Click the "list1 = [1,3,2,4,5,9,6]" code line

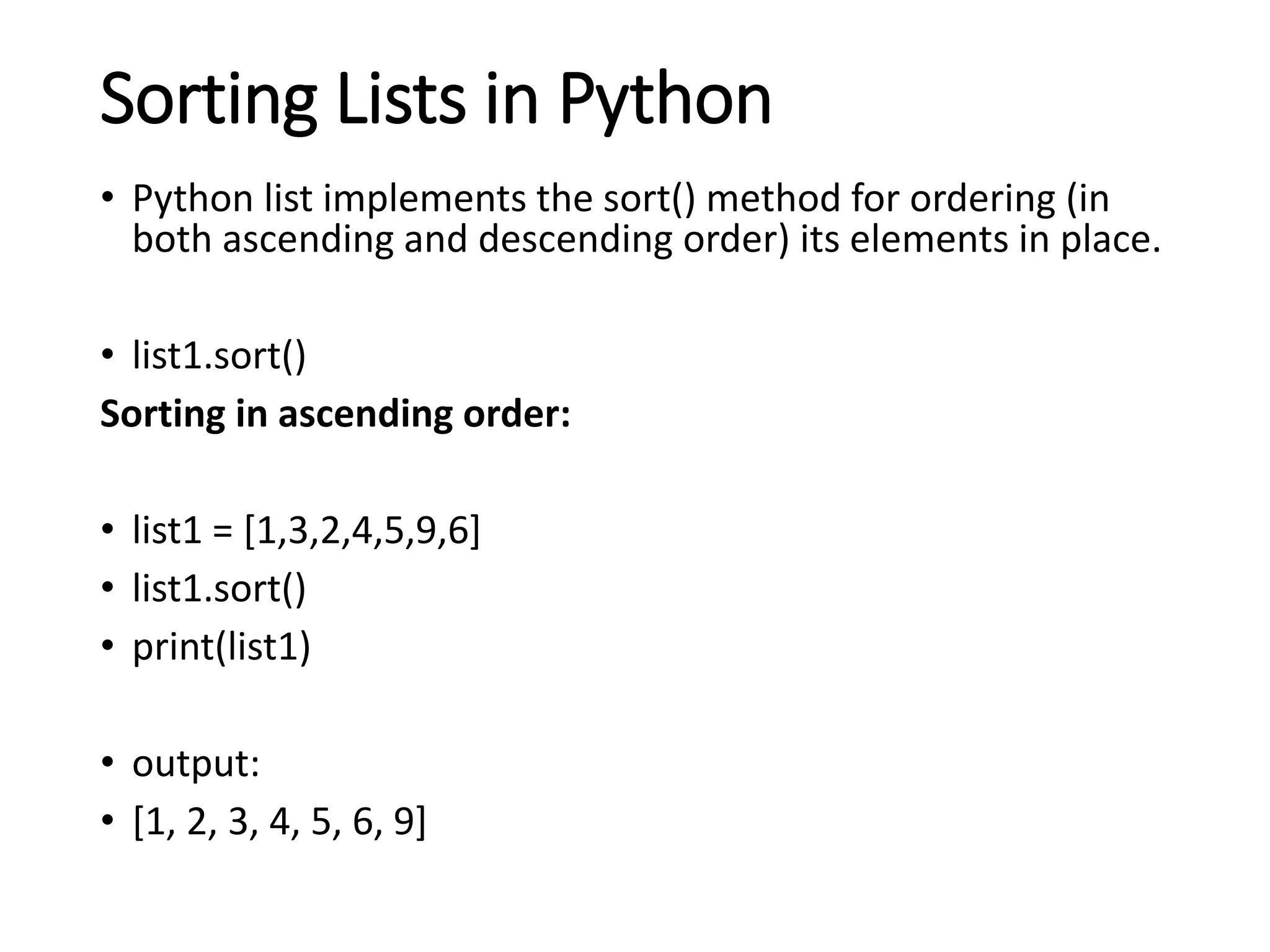pyautogui.click(x=306, y=531)
